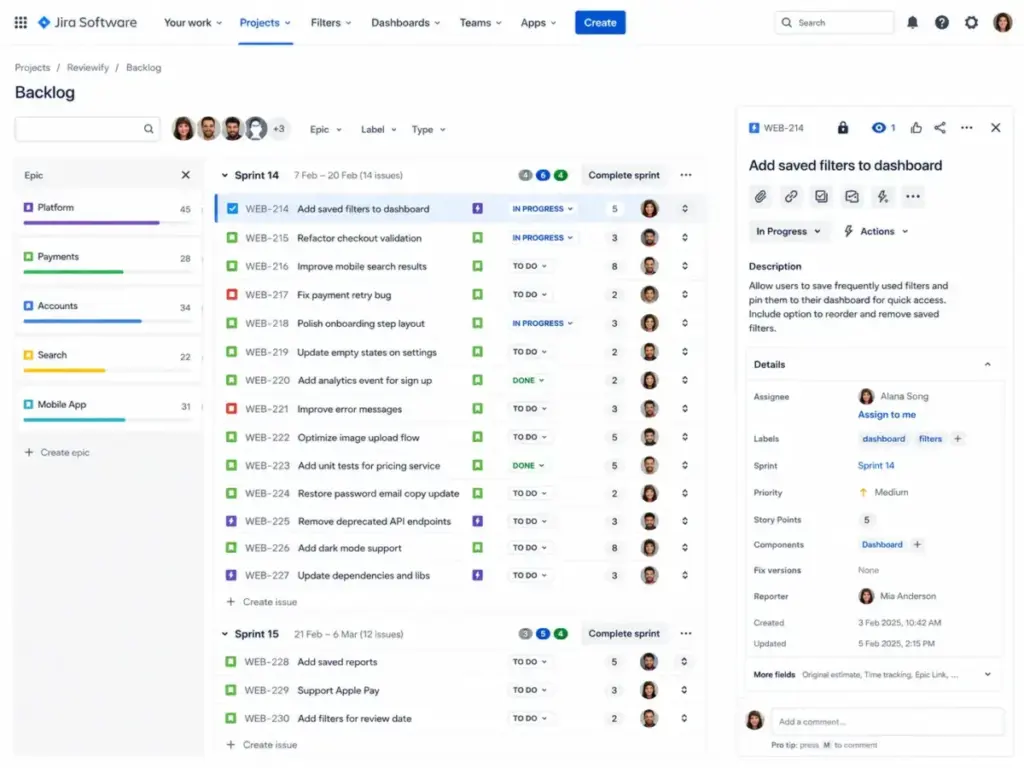Open WEB-216 To Do status dropdown
The image size is (1024, 768).
[x=530, y=266]
